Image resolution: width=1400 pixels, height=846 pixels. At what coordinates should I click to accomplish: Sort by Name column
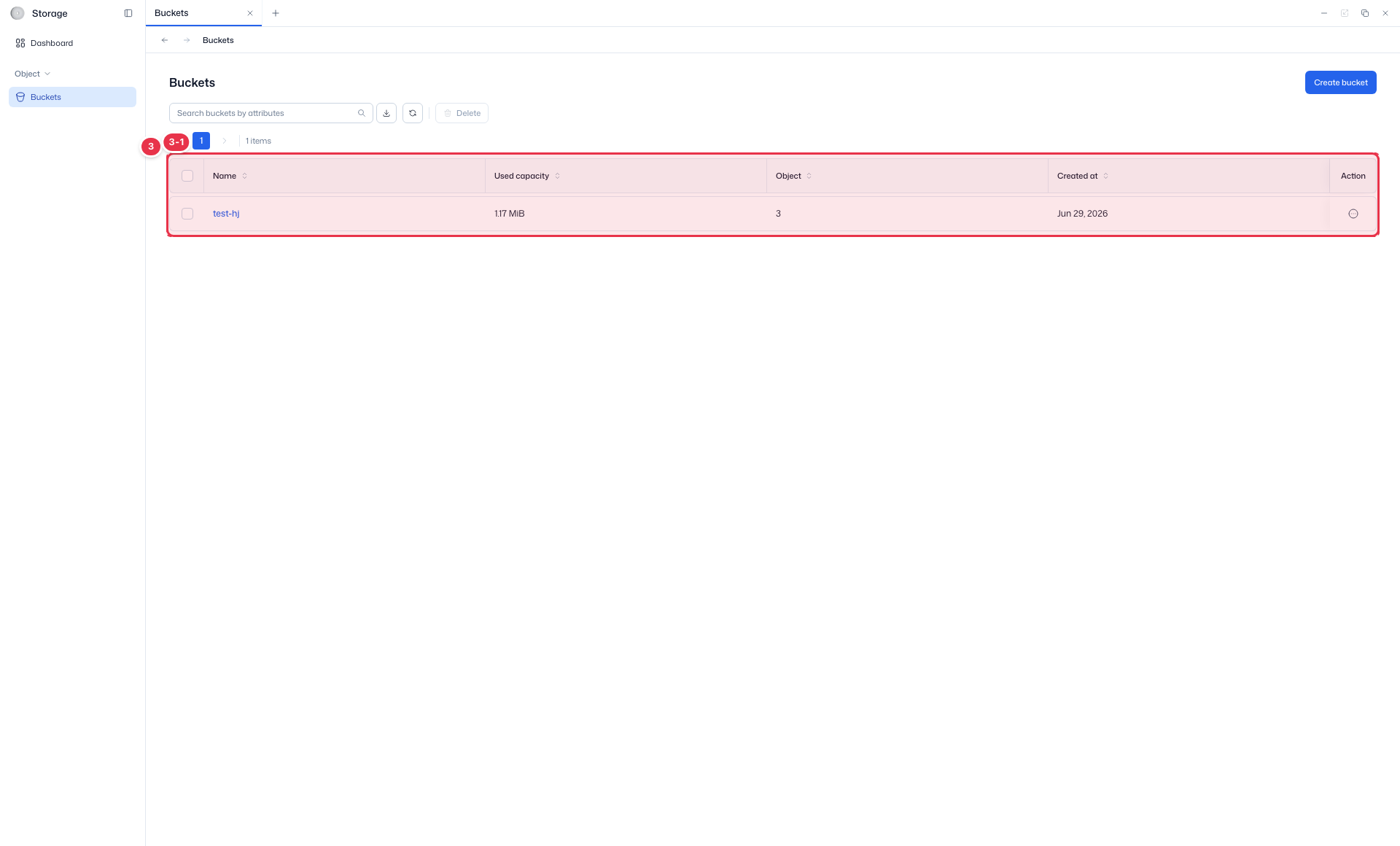click(244, 176)
